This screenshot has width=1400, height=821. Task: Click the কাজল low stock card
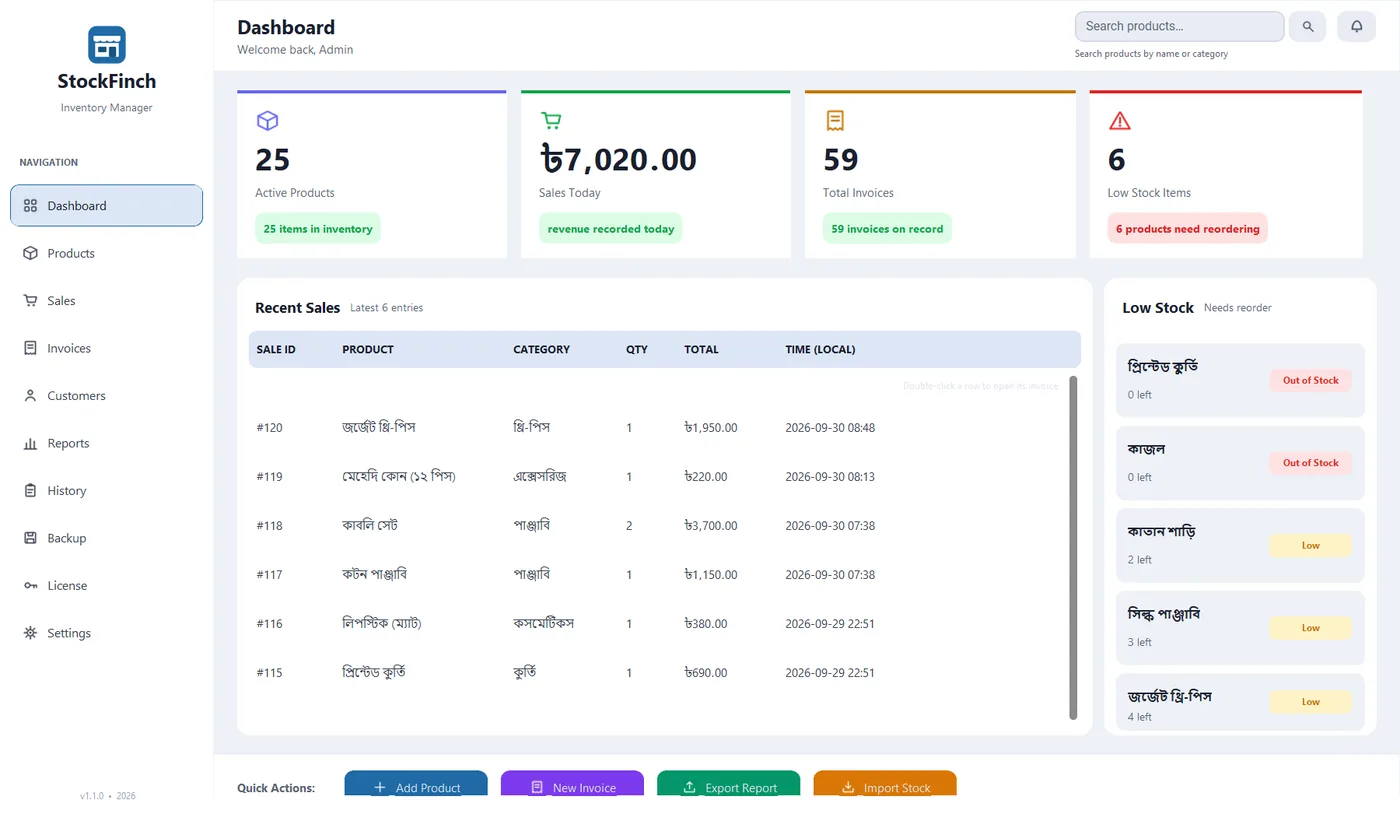tap(1240, 463)
